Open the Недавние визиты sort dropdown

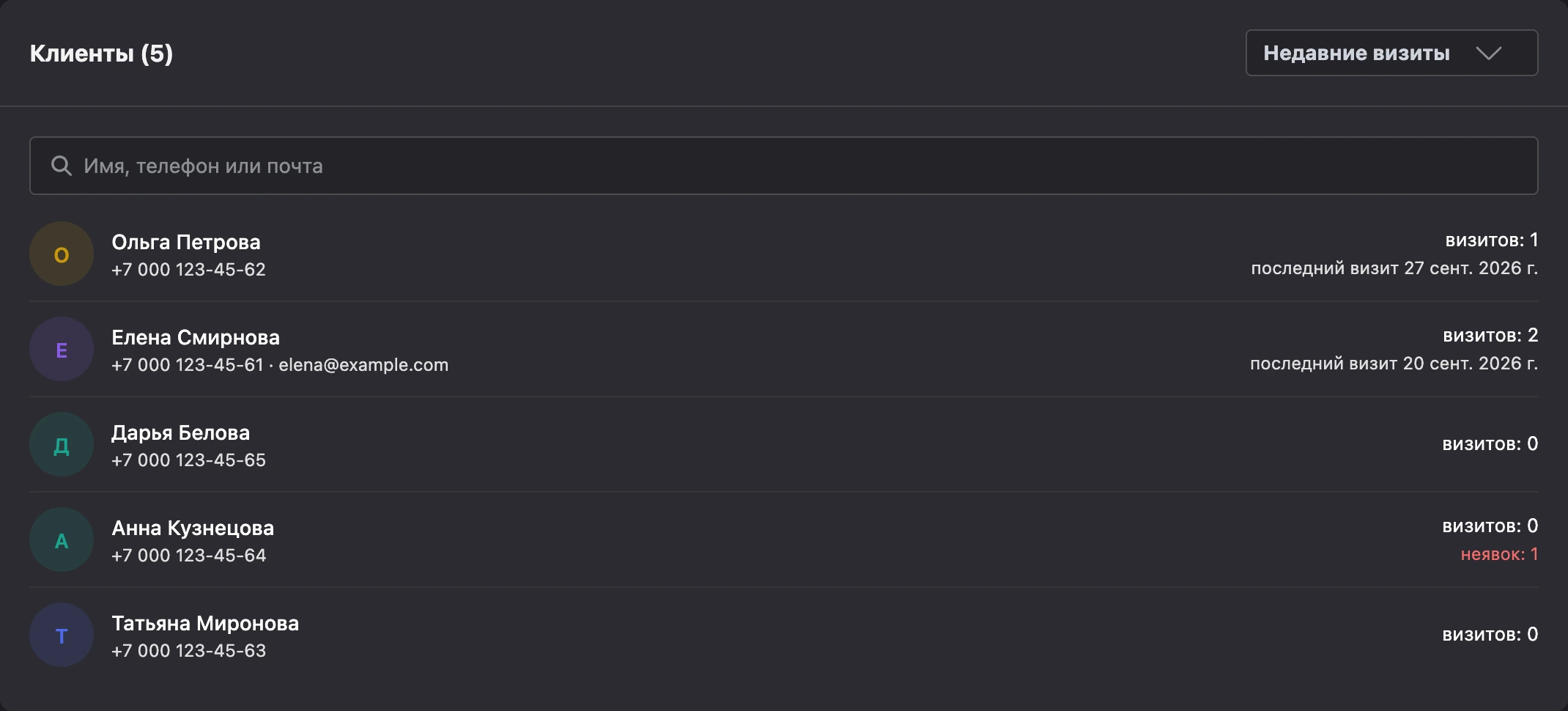(x=1391, y=53)
